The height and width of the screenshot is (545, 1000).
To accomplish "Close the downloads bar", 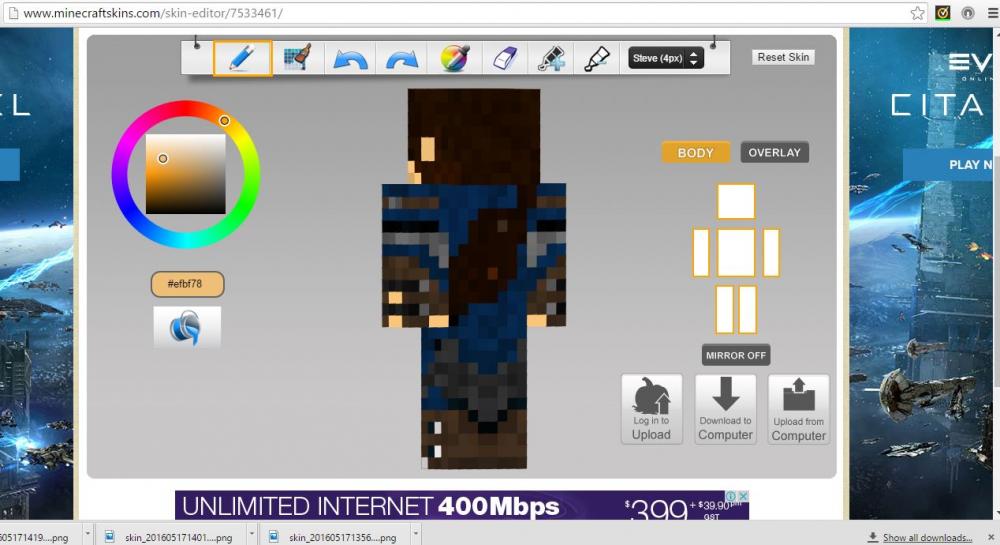I will coord(990,537).
